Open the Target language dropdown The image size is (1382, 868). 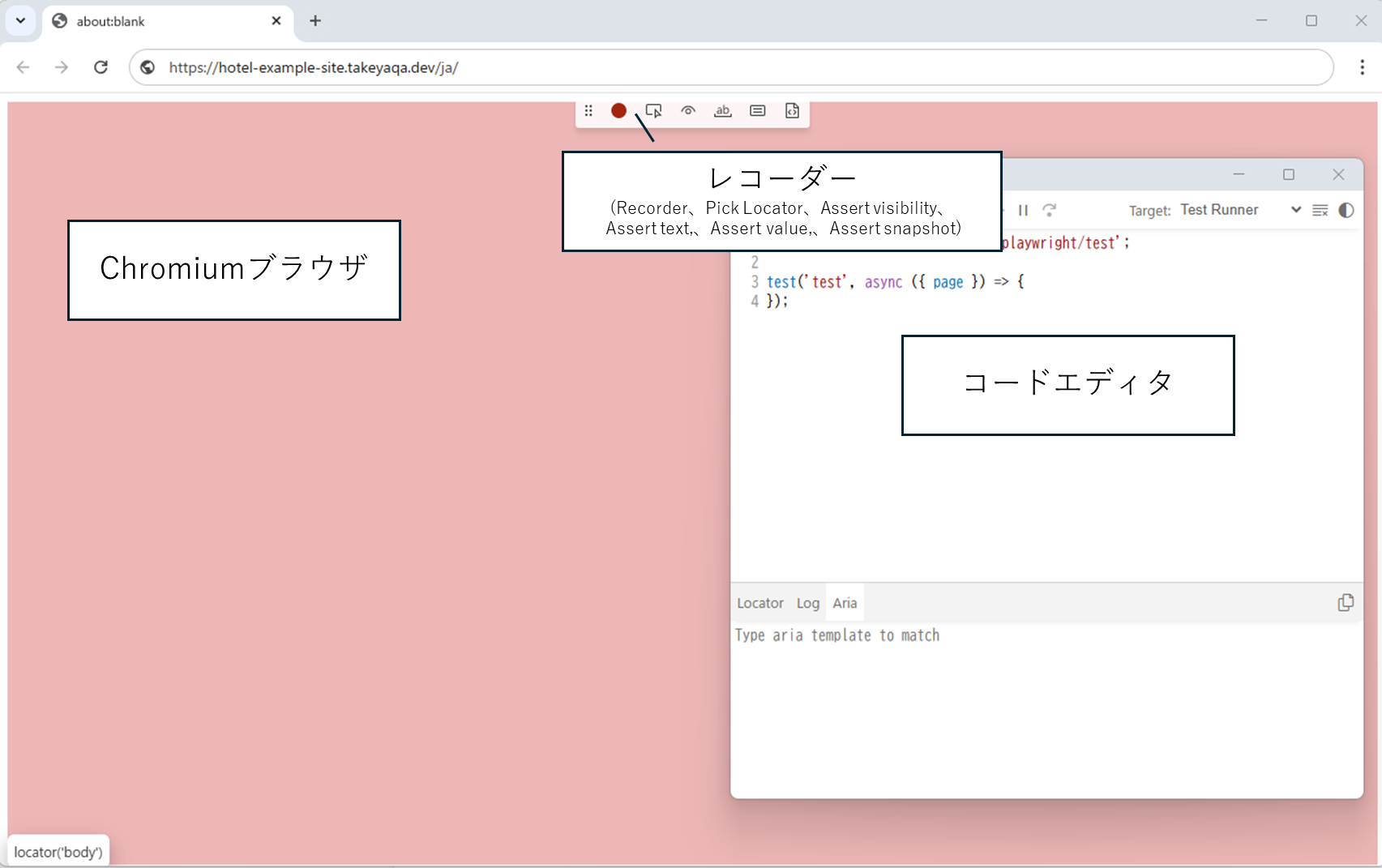pyautogui.click(x=1240, y=210)
